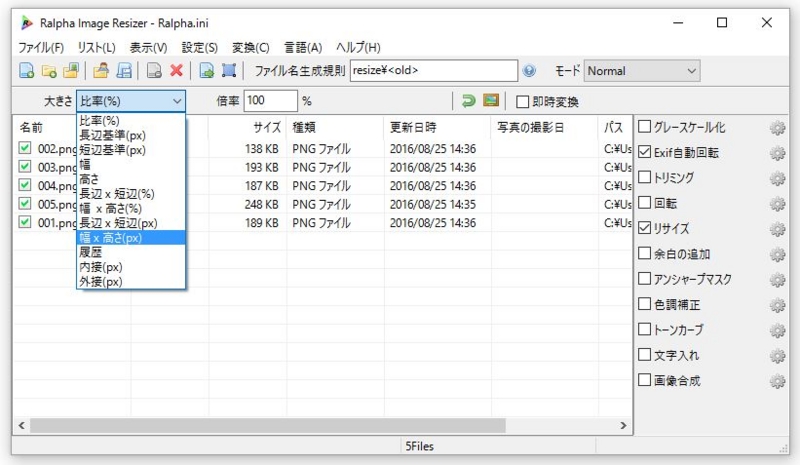The height and width of the screenshot is (465, 800).
Task: Open the ファイル(F) menu
Action: pyautogui.click(x=41, y=47)
